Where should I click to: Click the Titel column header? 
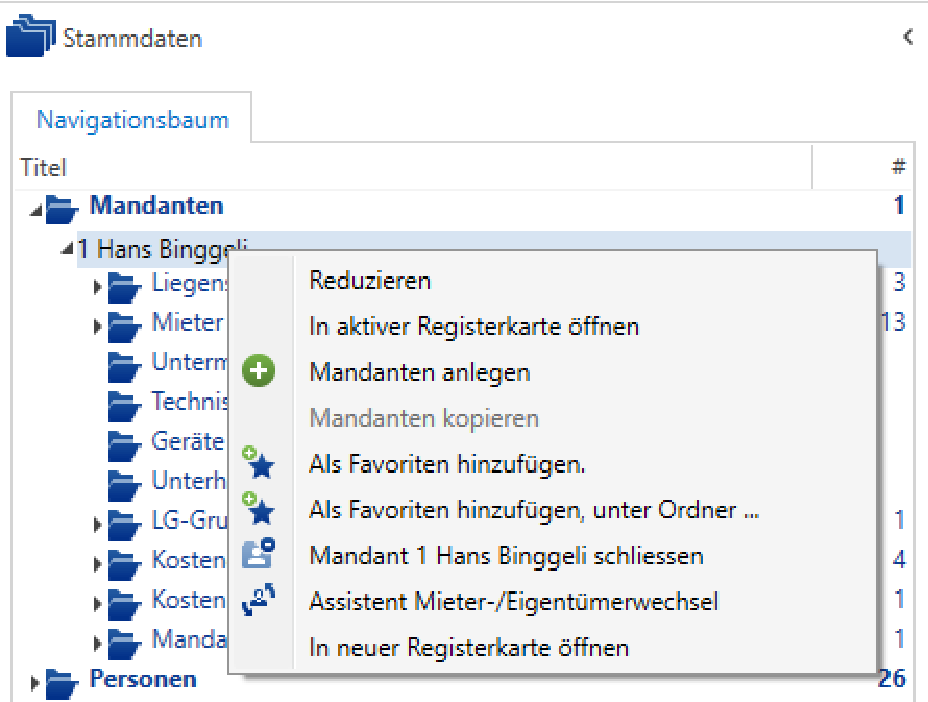43,168
